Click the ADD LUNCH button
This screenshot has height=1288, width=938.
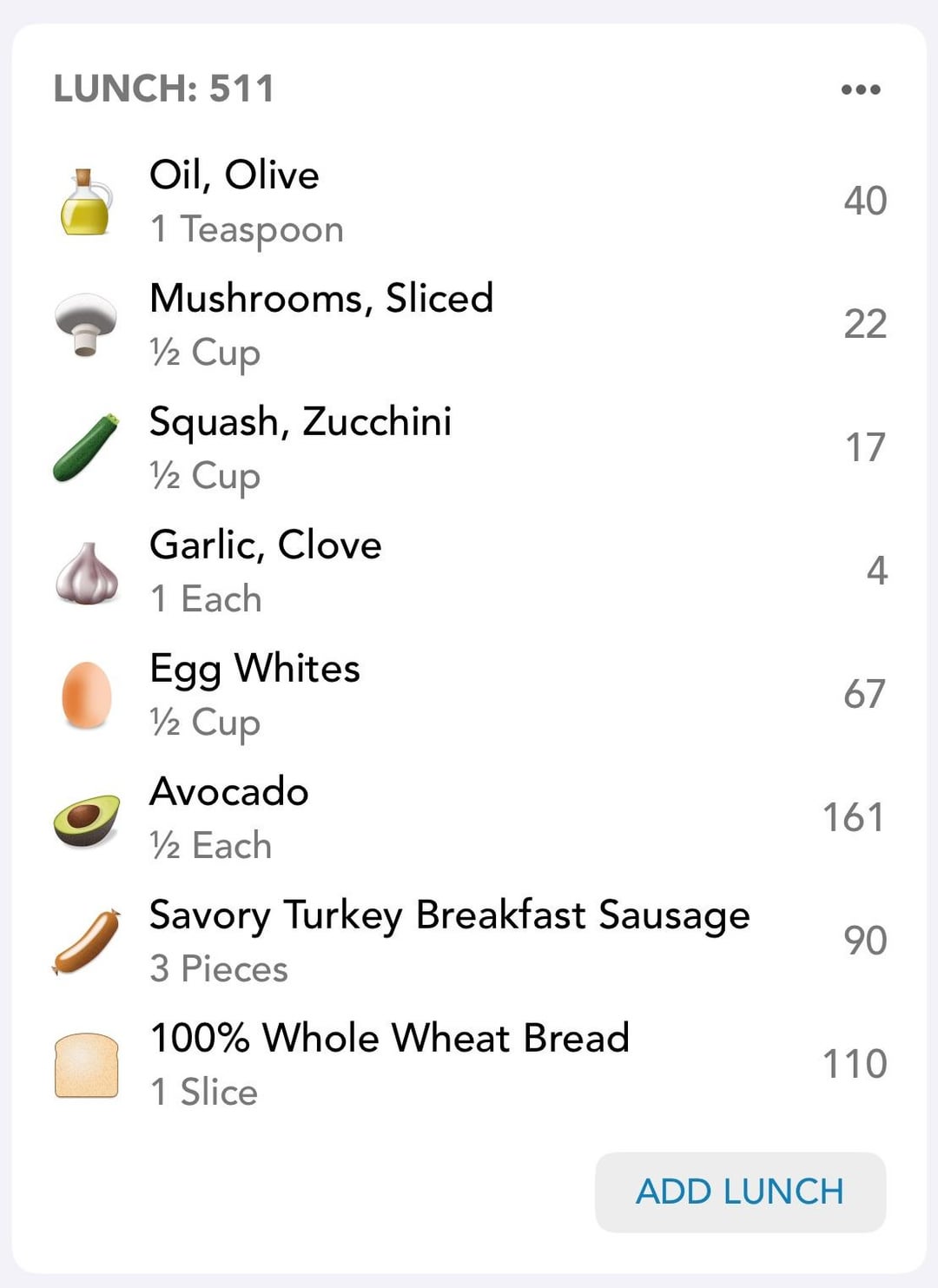[740, 1192]
